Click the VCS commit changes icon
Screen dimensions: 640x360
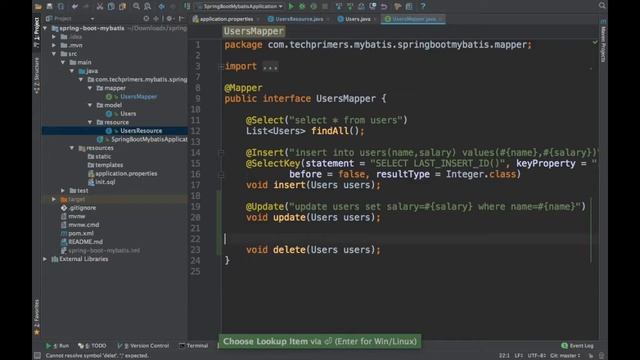(350, 6)
